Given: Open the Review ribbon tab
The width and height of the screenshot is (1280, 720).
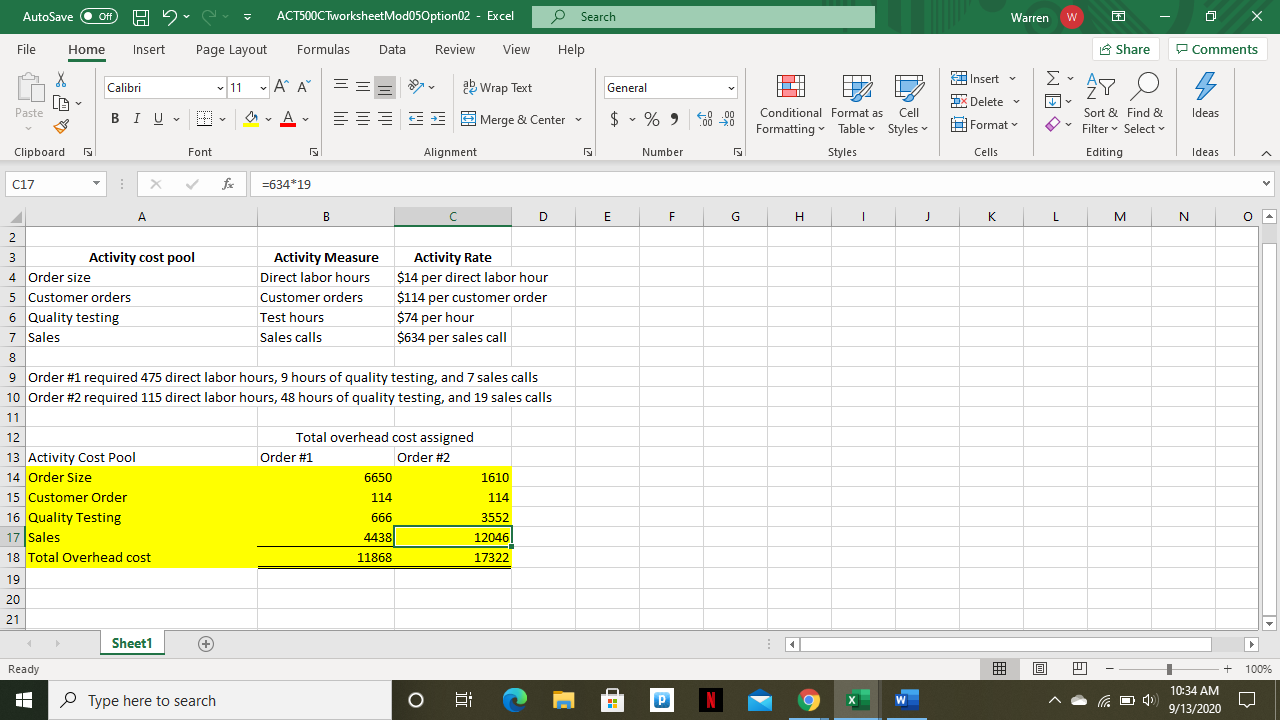Looking at the screenshot, I should [454, 49].
